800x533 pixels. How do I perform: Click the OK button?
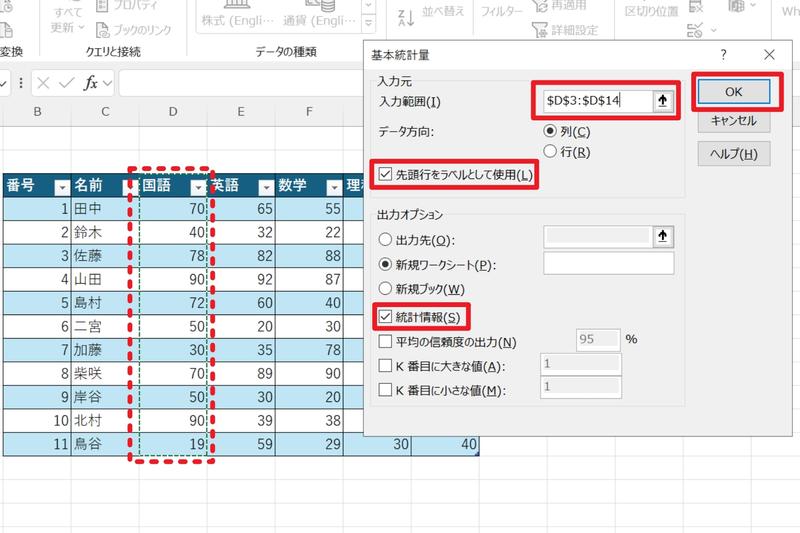pos(733,92)
